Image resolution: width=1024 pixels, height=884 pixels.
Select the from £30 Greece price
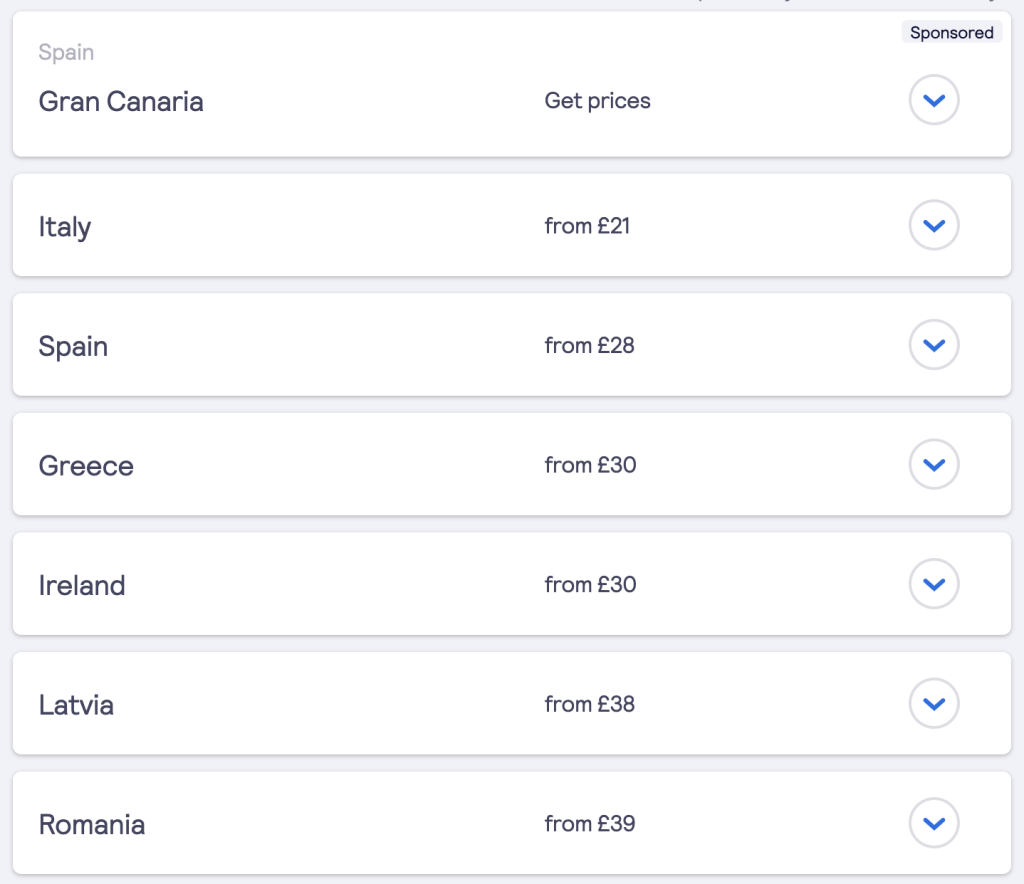point(588,465)
